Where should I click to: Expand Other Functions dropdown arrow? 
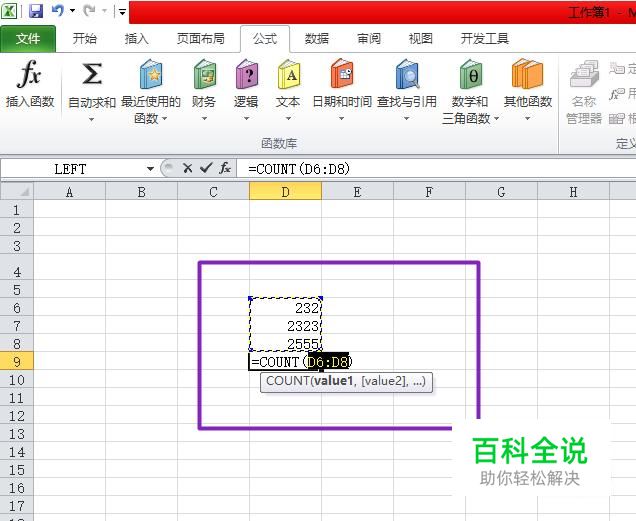pos(527,119)
